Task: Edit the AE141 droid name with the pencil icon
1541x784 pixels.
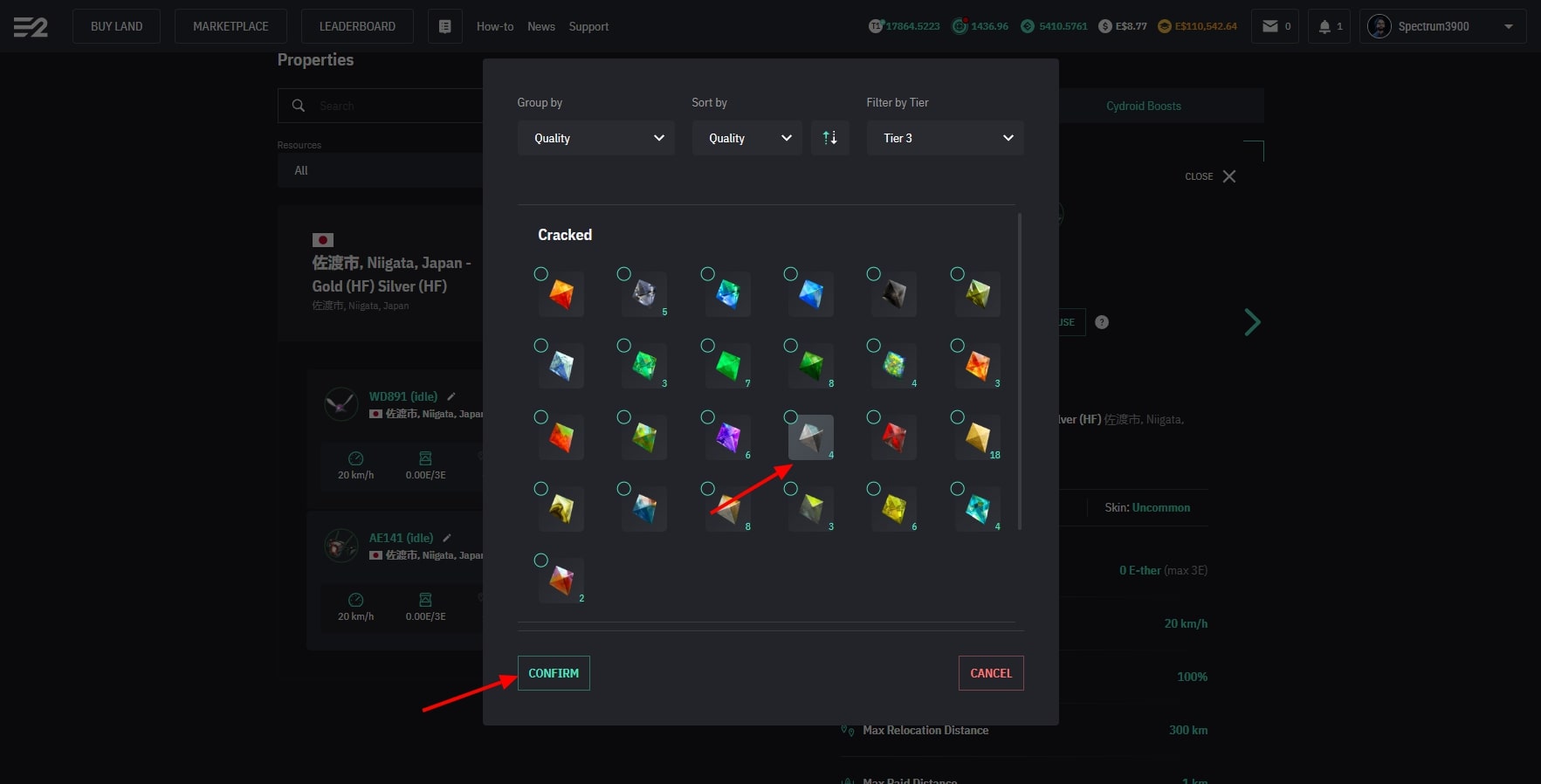Action: 447,538
